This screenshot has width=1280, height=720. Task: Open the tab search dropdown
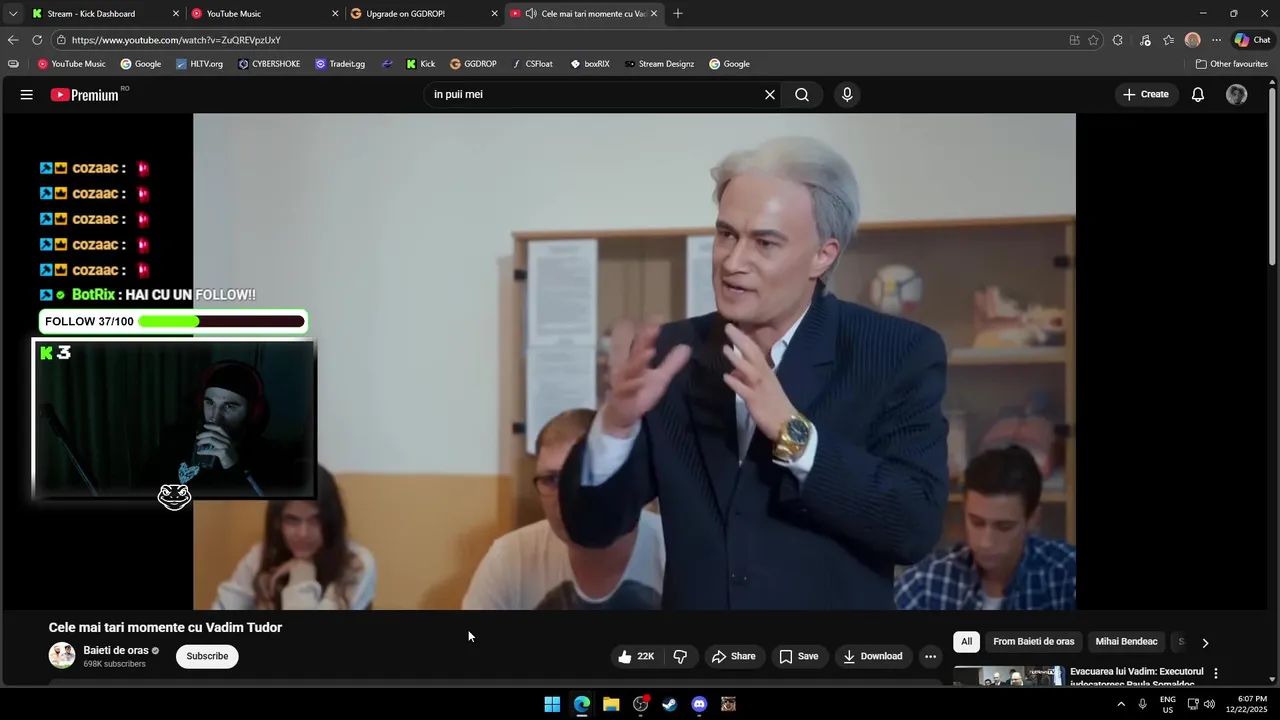pyautogui.click(x=12, y=14)
